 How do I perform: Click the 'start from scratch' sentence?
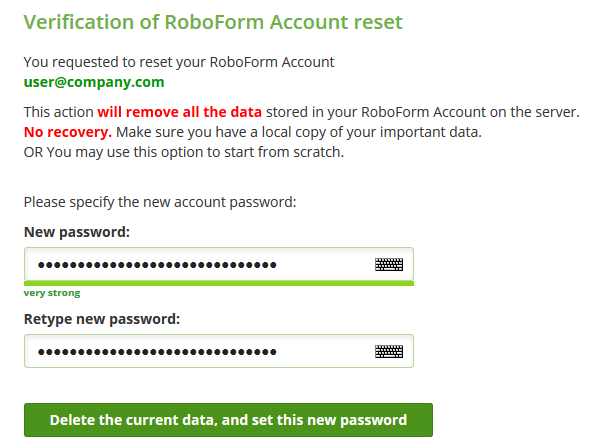pyautogui.click(x=184, y=152)
